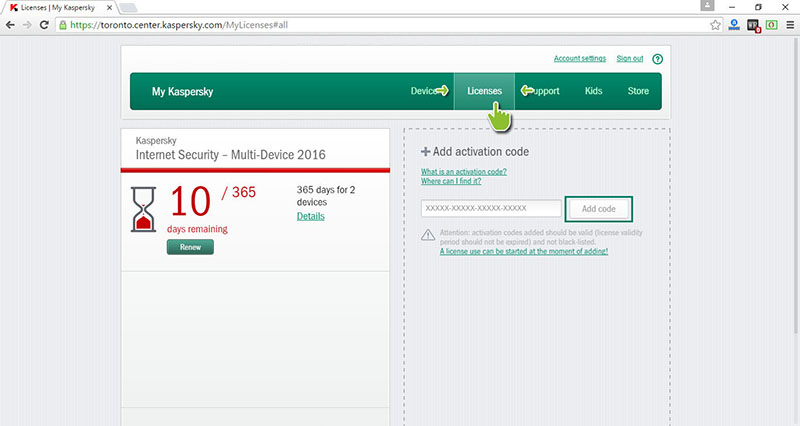Click 'Internet Security – Multi-Device 2016' title
The image size is (800, 426).
pos(230,155)
